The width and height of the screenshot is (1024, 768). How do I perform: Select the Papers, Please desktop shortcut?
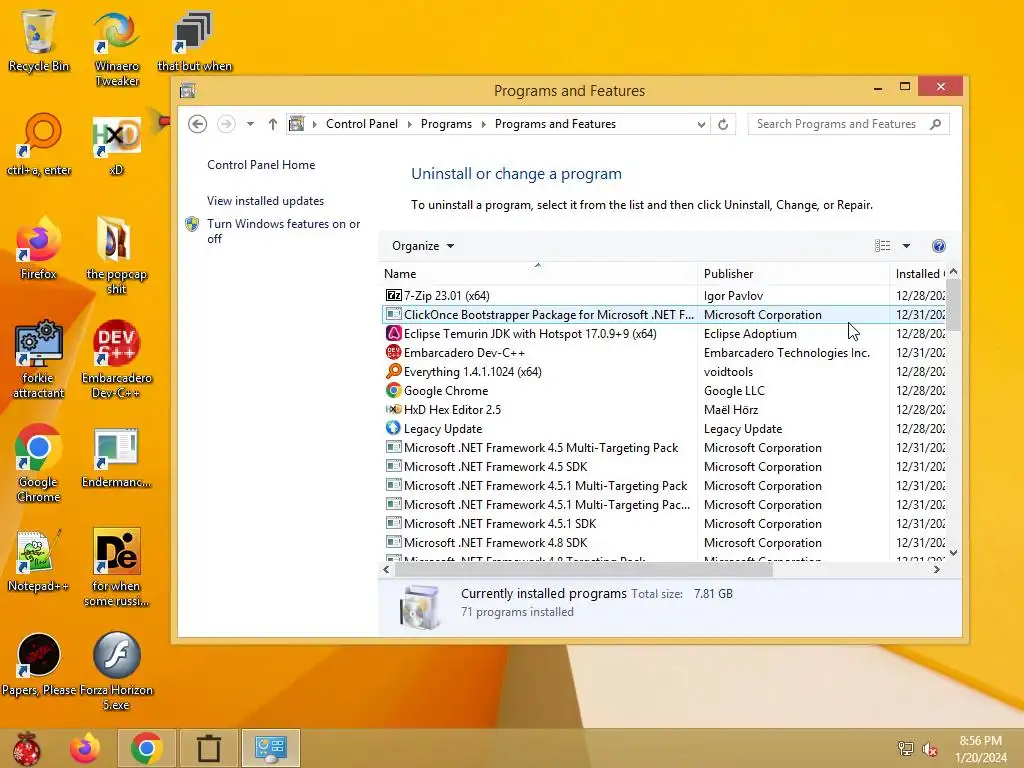[x=39, y=664]
